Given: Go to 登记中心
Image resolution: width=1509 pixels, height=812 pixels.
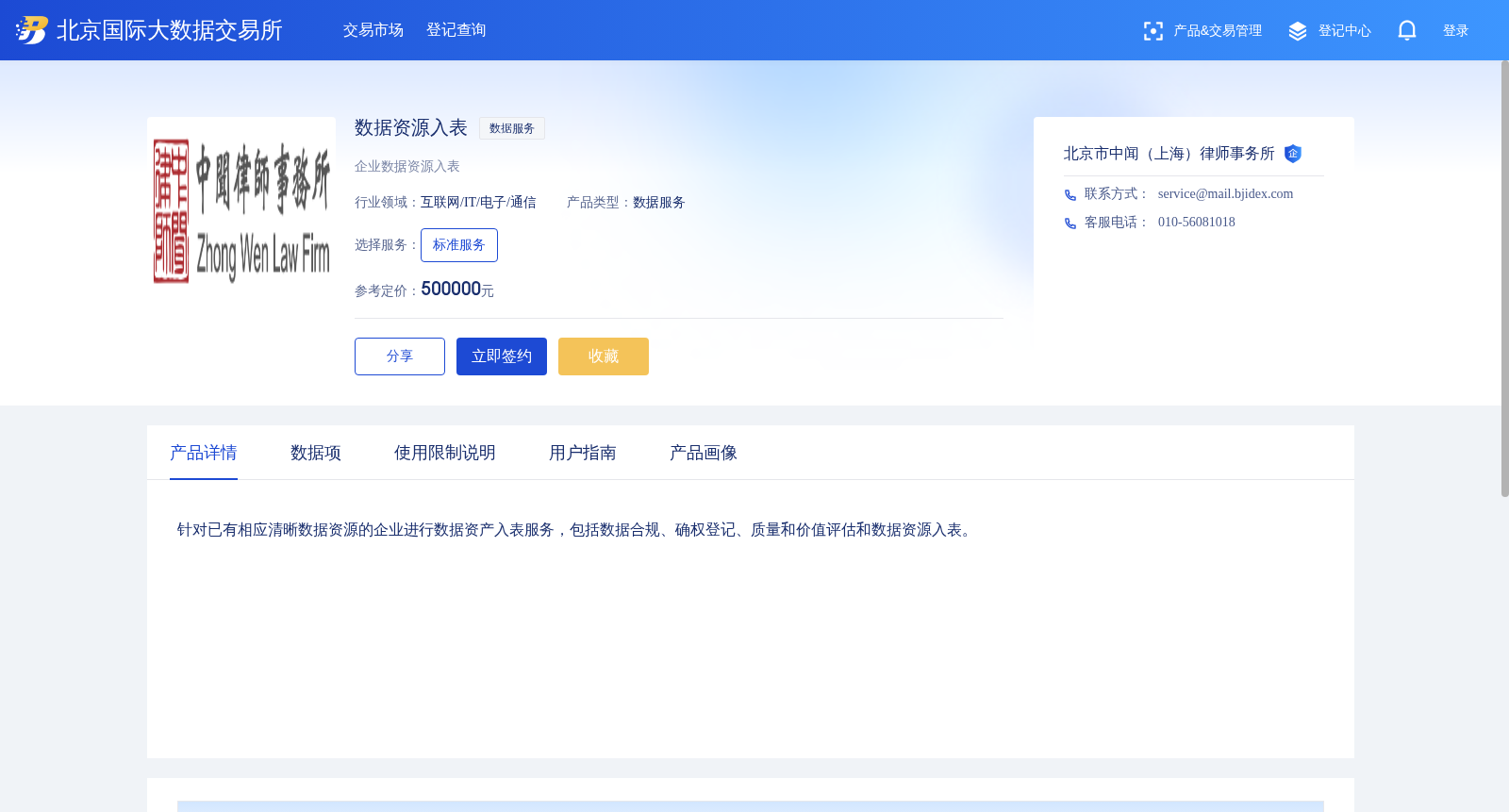Looking at the screenshot, I should (1345, 31).
